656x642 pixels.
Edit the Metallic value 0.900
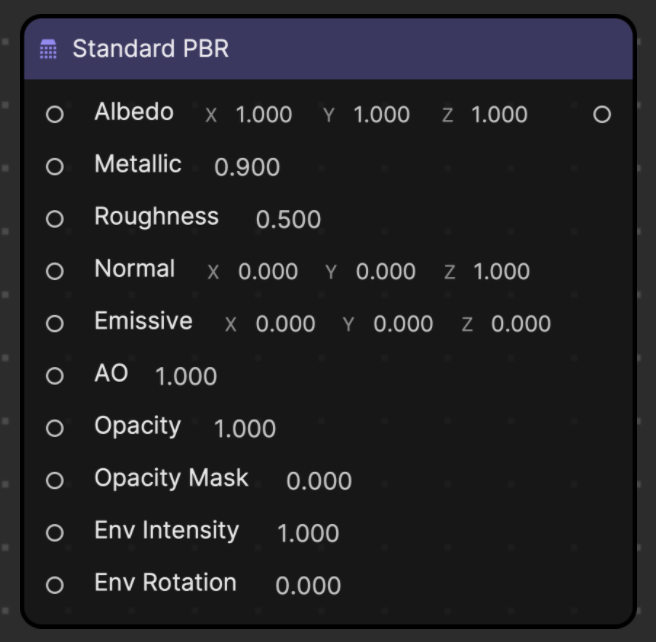247,167
